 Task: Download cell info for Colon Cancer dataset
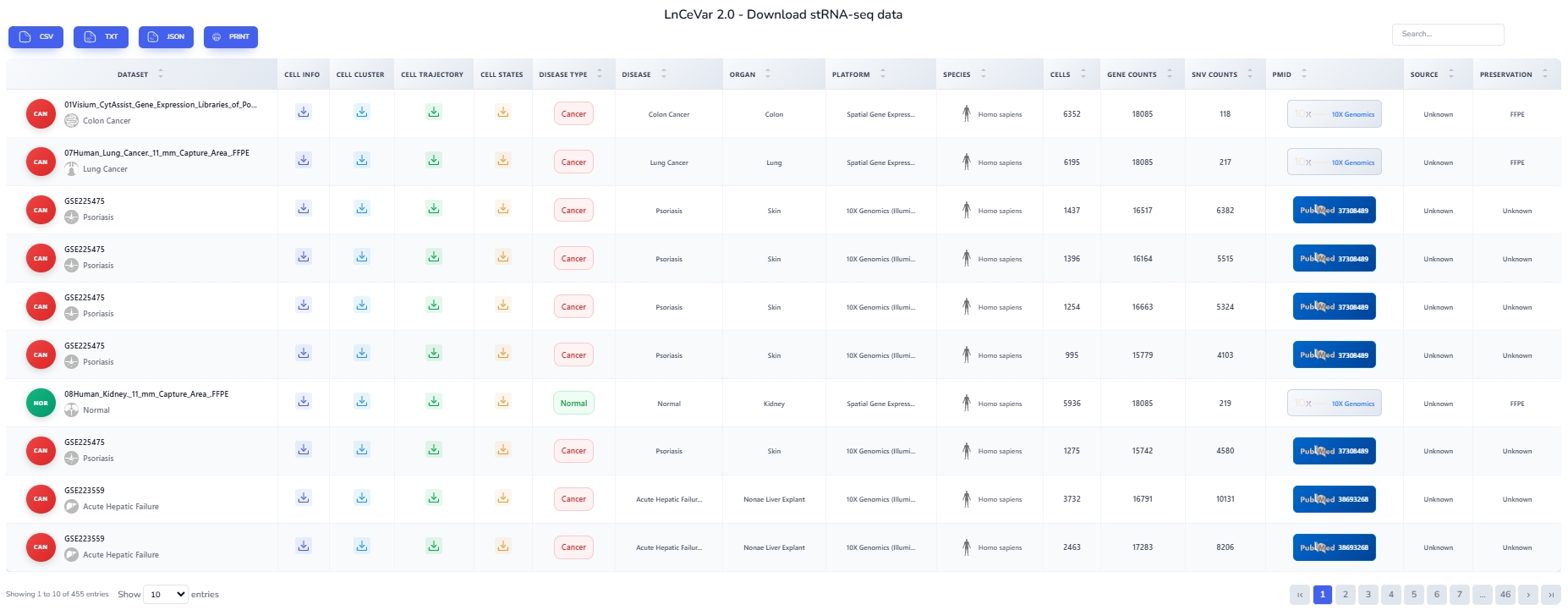point(303,113)
